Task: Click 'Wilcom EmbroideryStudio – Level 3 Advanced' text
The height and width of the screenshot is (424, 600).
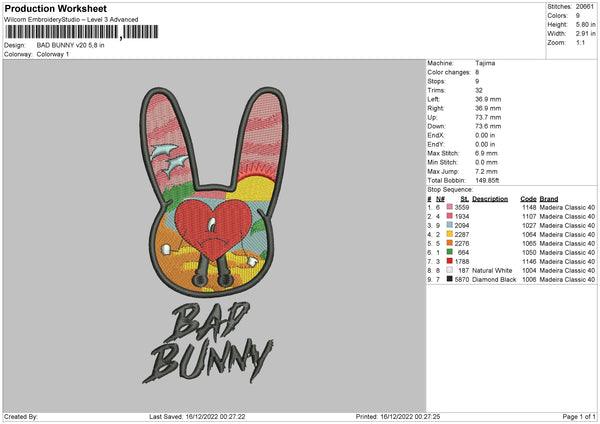Action: coord(71,19)
